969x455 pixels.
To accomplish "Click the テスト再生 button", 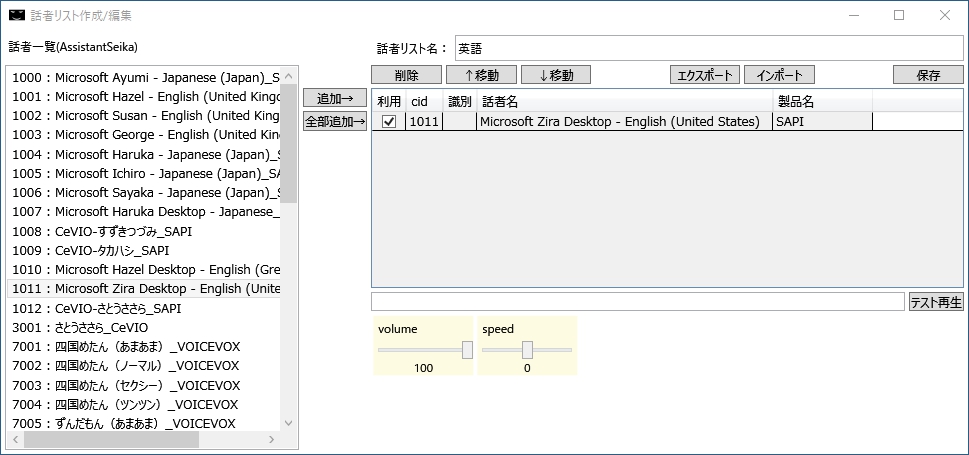I will pyautogui.click(x=936, y=302).
